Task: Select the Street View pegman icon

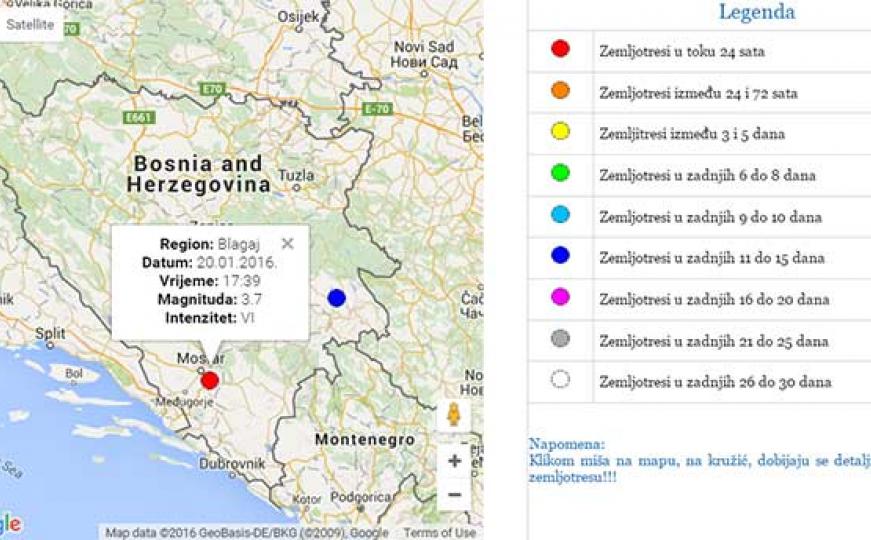Action: [x=454, y=415]
